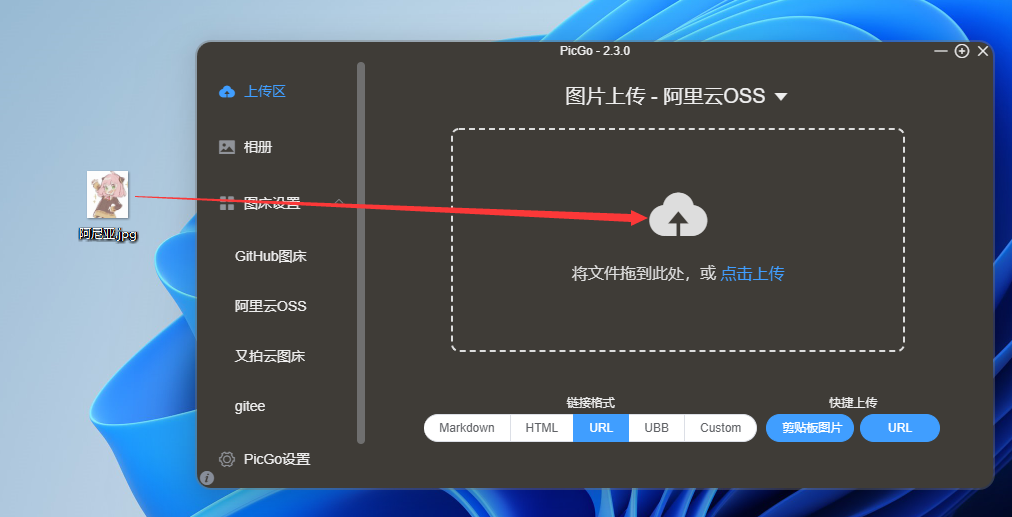Click the dashed drag-and-drop upload area
Screen dimensions: 1012x517
coord(678,240)
